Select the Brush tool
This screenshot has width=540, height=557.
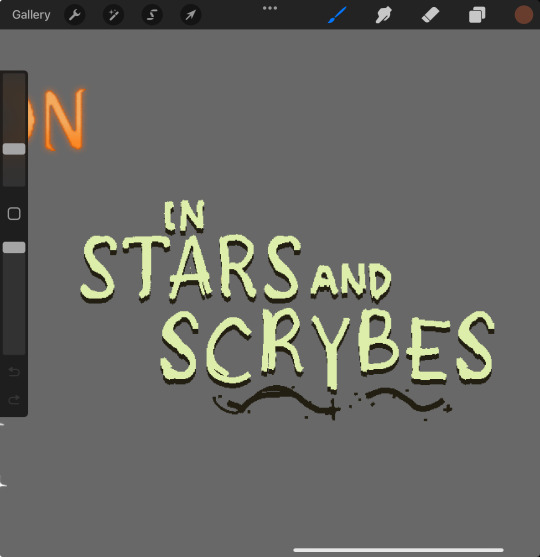(x=337, y=15)
